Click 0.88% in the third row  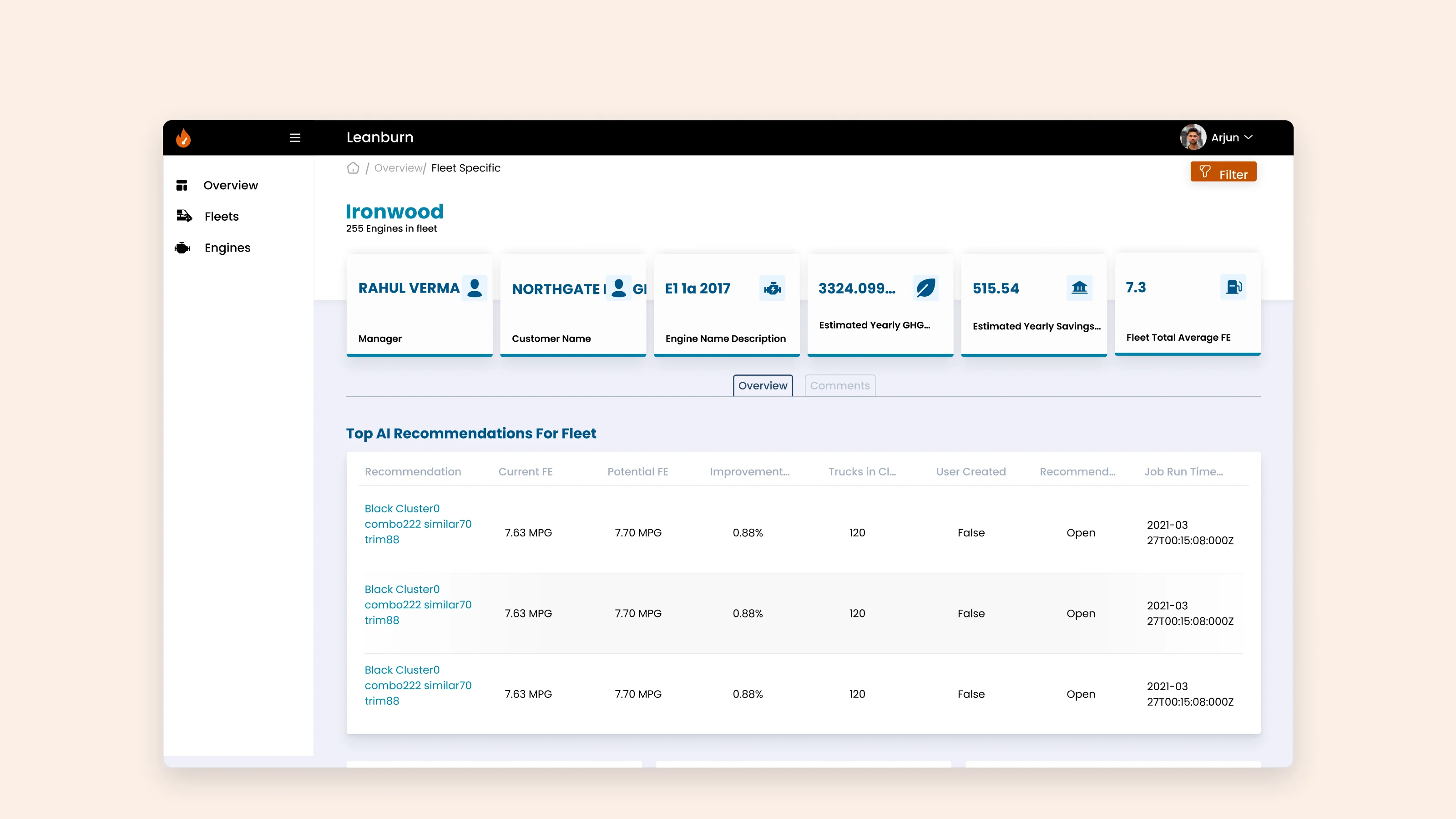747,694
